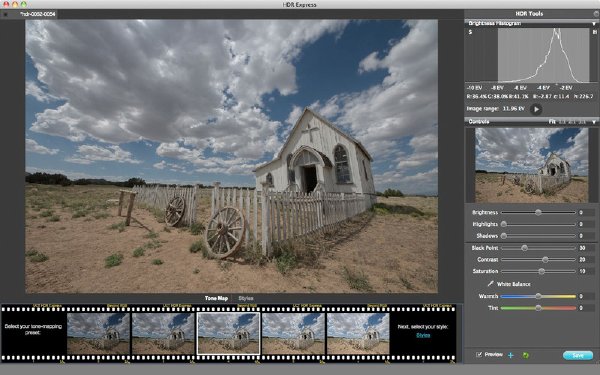The height and width of the screenshot is (375, 600).
Task: Click the Brightness value field
Action: [x=586, y=212]
